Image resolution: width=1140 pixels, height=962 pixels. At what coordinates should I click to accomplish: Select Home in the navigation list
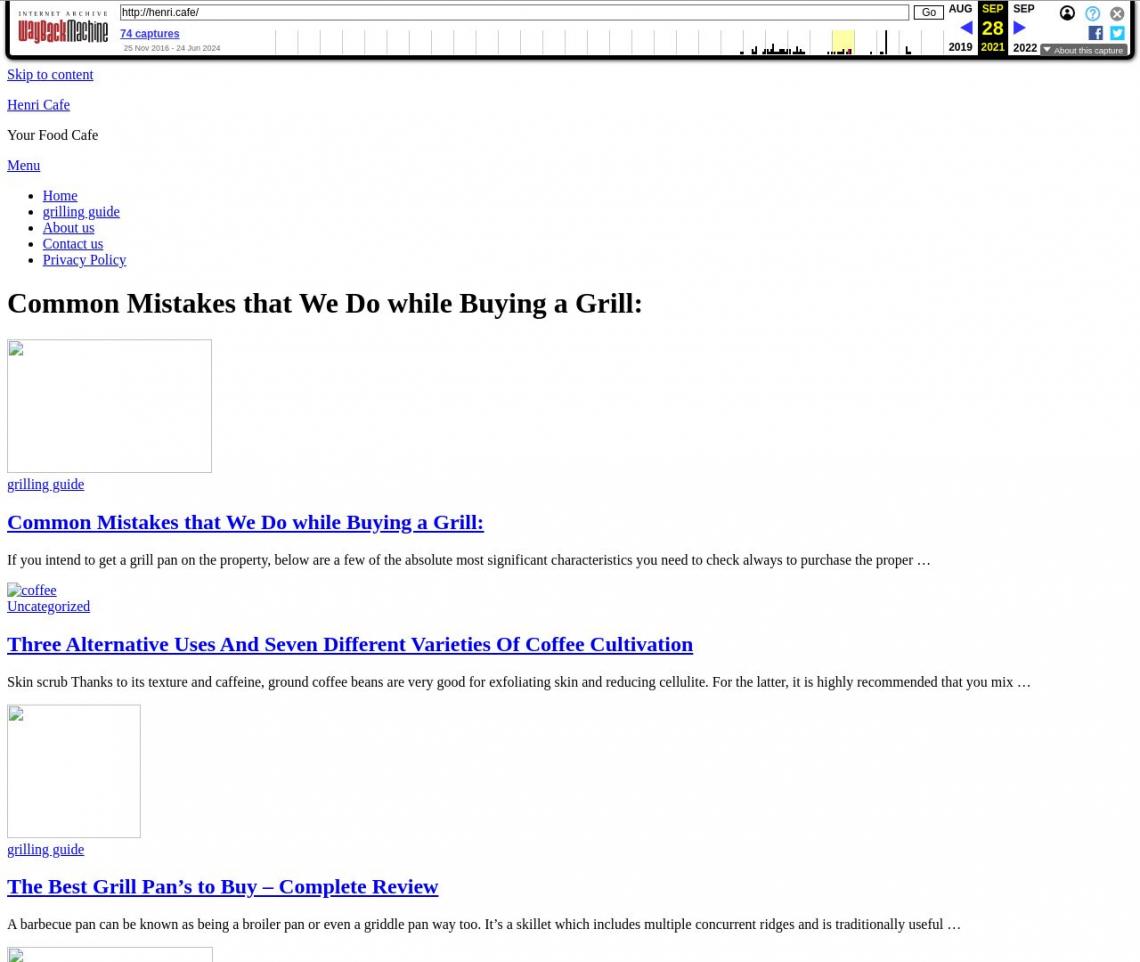coord(59,195)
